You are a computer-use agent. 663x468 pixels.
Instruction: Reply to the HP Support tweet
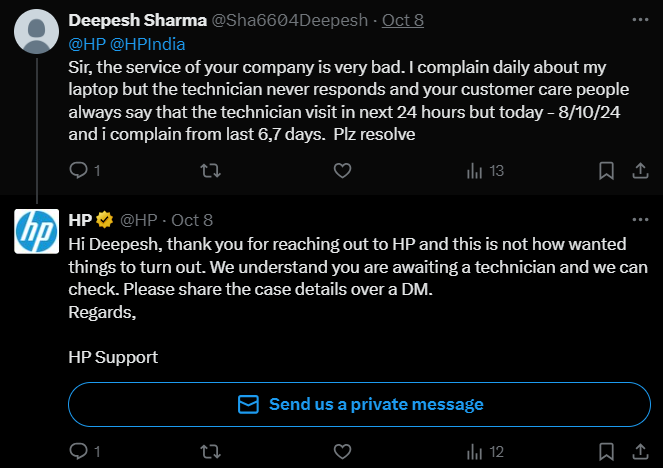(79, 452)
